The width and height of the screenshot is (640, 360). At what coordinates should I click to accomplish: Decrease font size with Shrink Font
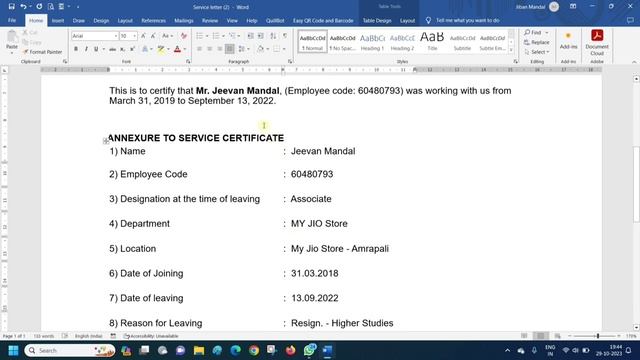(153, 36)
